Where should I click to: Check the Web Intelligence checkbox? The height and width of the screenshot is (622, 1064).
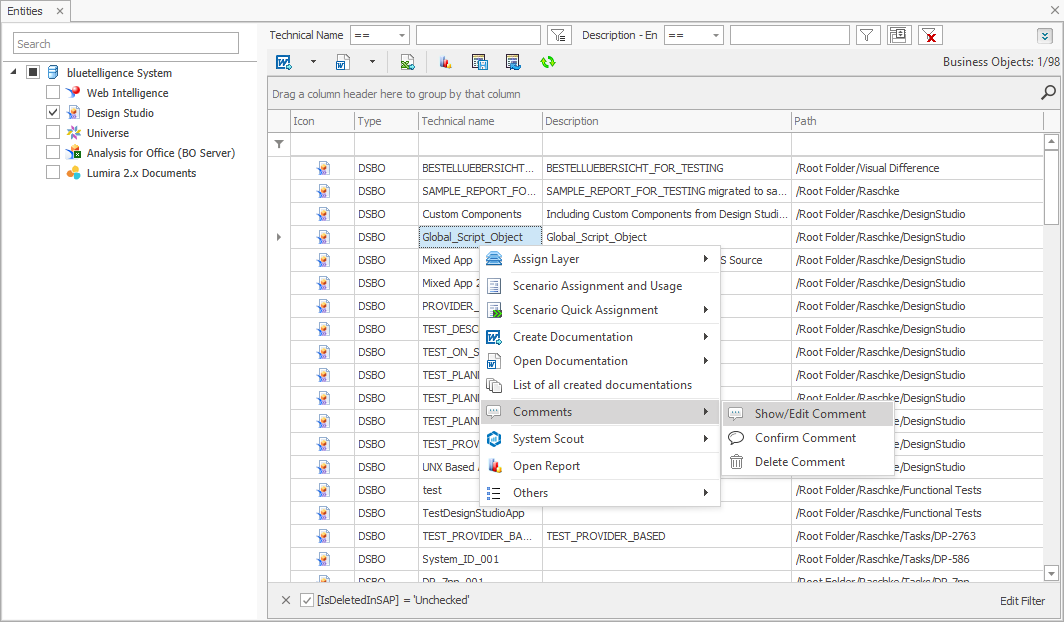(52, 92)
